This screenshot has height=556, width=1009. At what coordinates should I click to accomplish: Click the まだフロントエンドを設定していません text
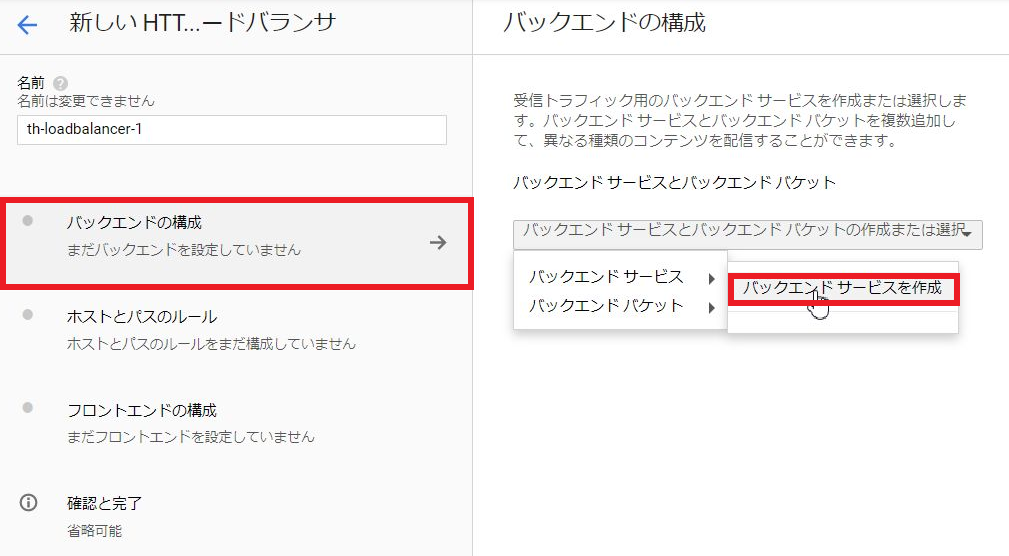[x=191, y=437]
